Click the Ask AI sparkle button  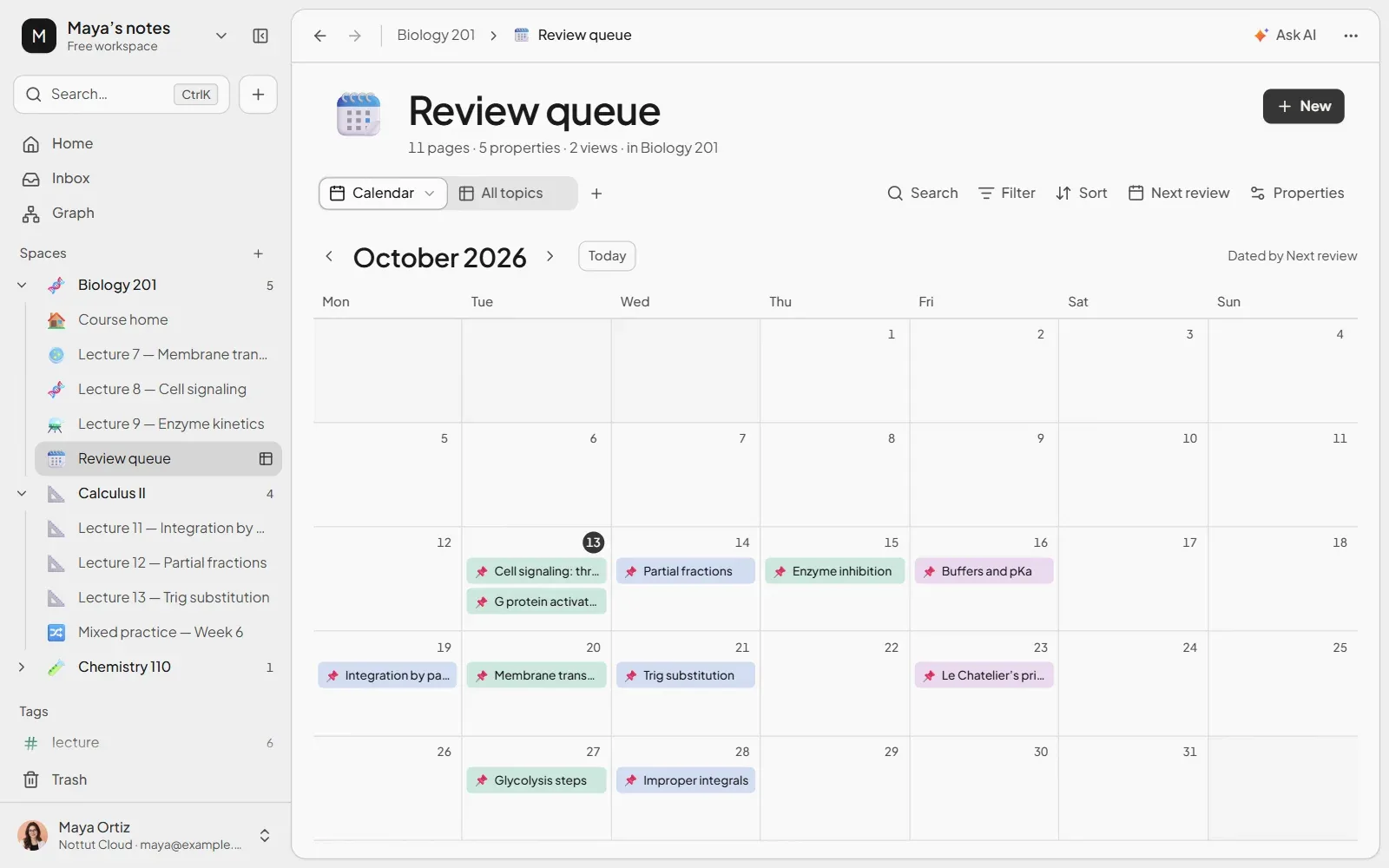pyautogui.click(x=1286, y=36)
